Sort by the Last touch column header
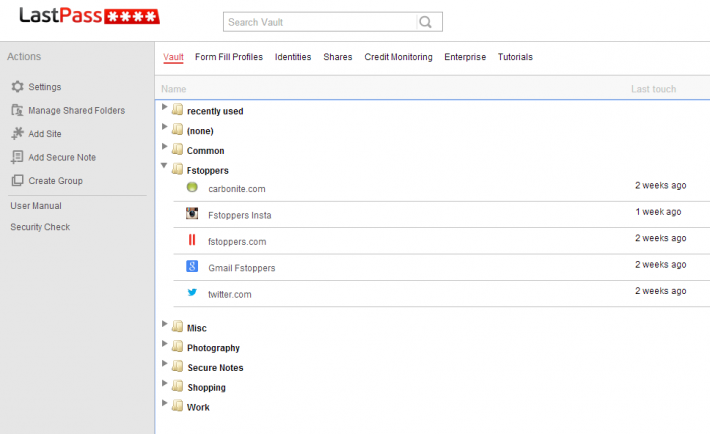The image size is (710, 434). tap(653, 89)
